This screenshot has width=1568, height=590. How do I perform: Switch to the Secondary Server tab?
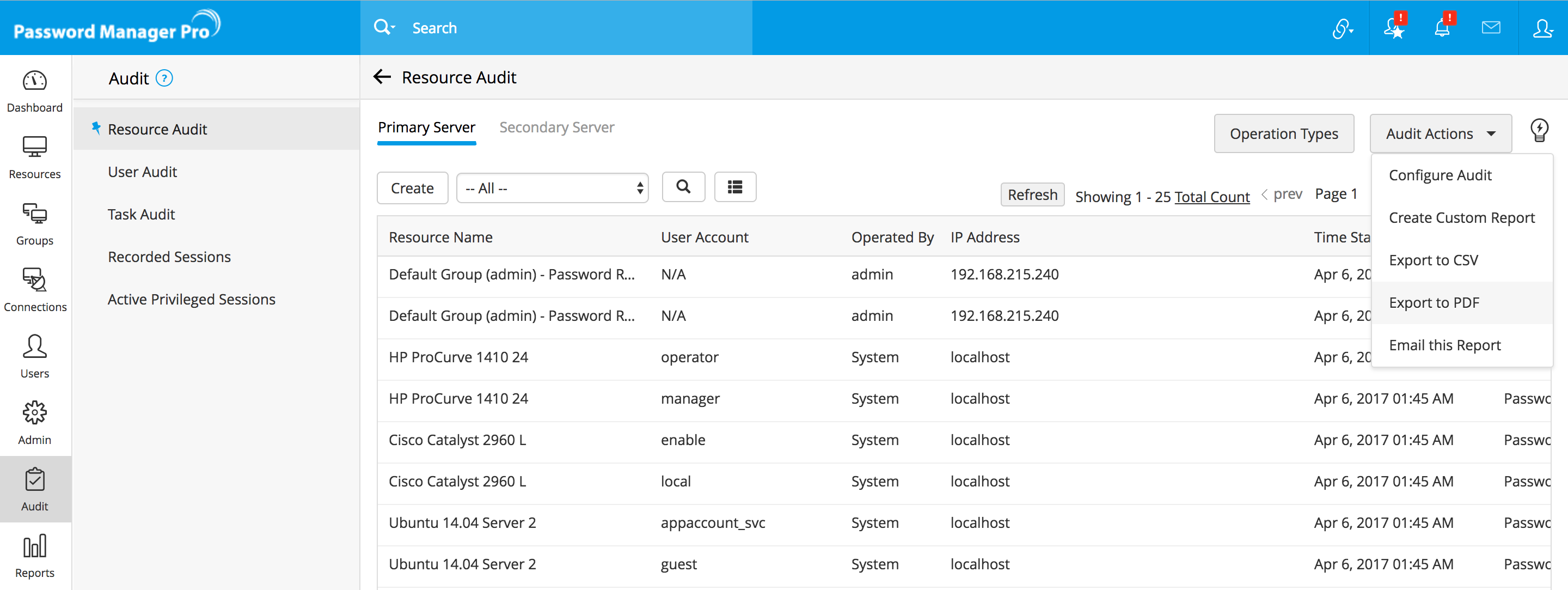coord(556,127)
